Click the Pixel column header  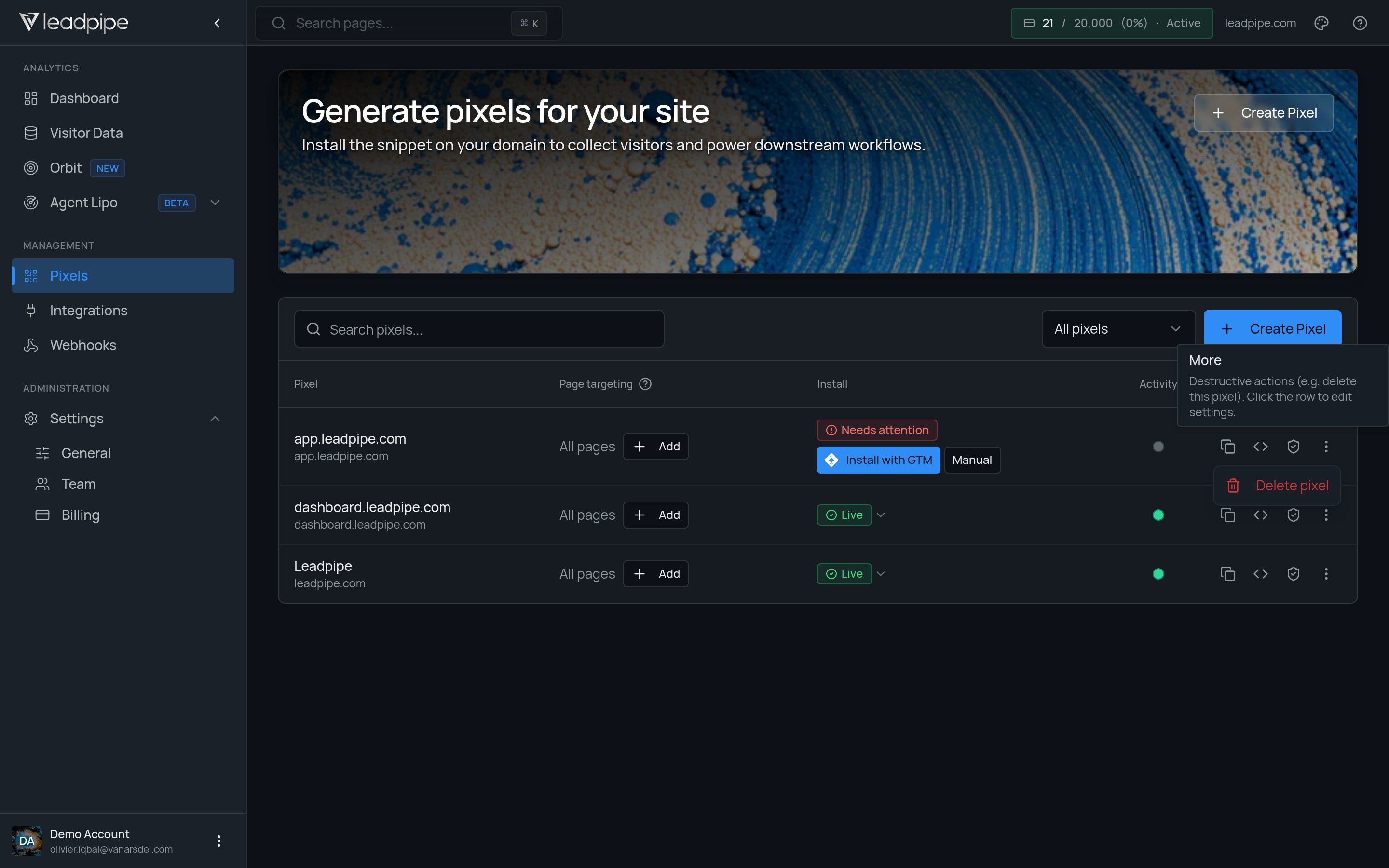(x=305, y=384)
